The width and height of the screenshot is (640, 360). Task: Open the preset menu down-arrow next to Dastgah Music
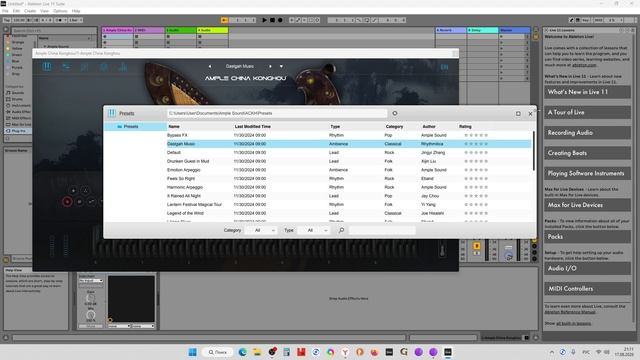(281, 66)
